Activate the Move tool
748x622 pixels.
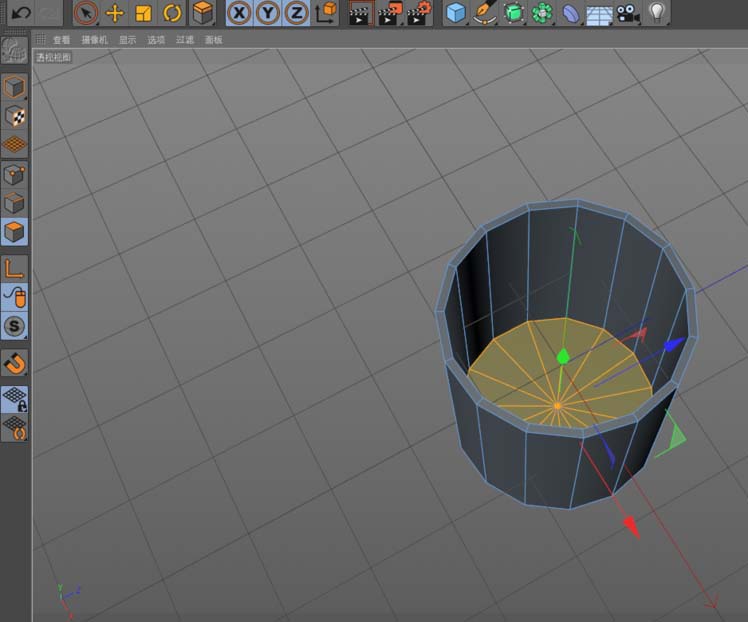tap(114, 13)
